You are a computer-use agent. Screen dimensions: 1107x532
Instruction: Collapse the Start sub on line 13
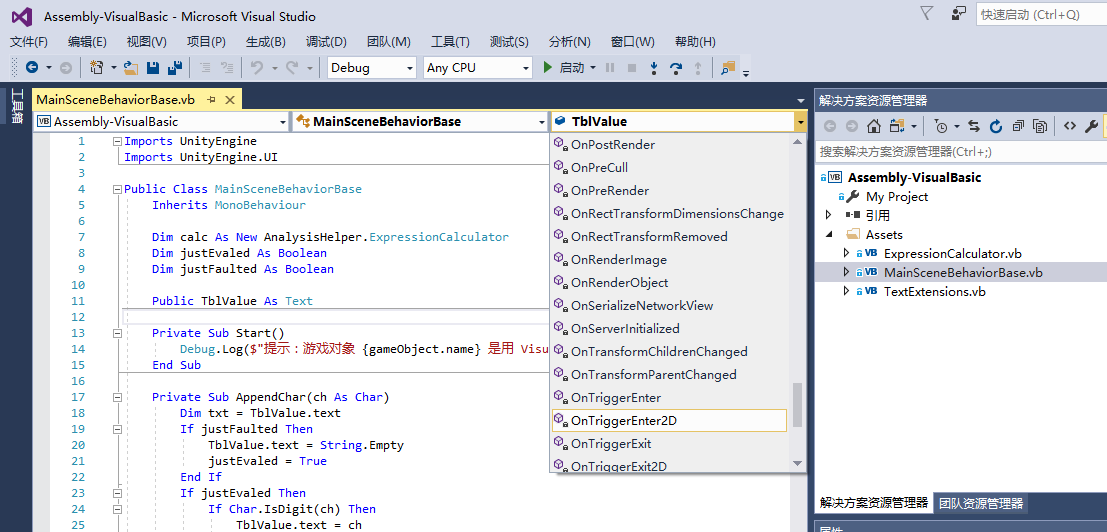117,333
